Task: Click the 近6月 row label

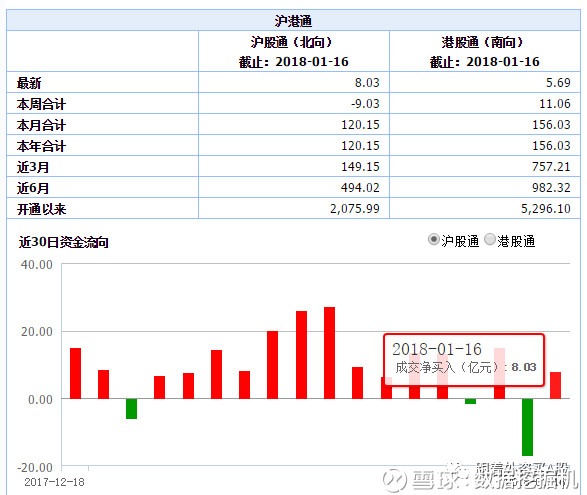Action: 33,188
